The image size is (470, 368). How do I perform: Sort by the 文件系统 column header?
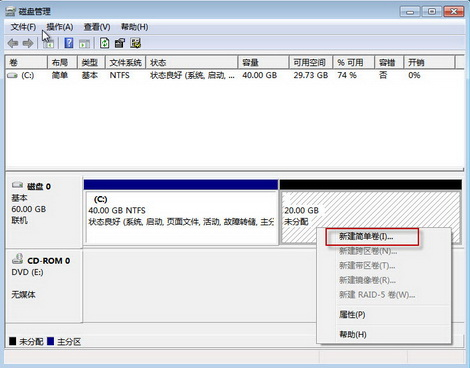pyautogui.click(x=126, y=63)
